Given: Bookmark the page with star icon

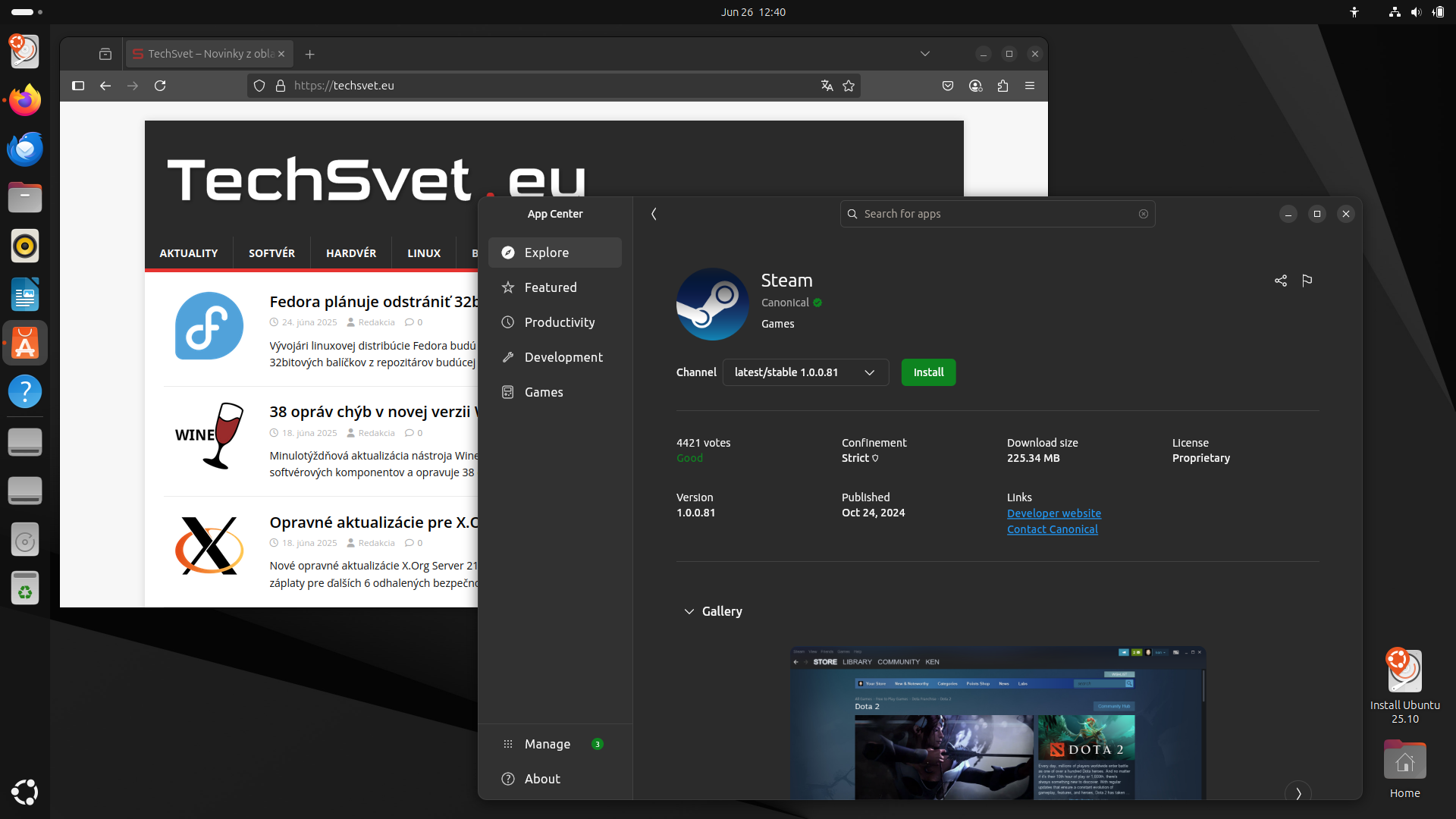Looking at the screenshot, I should 849,86.
